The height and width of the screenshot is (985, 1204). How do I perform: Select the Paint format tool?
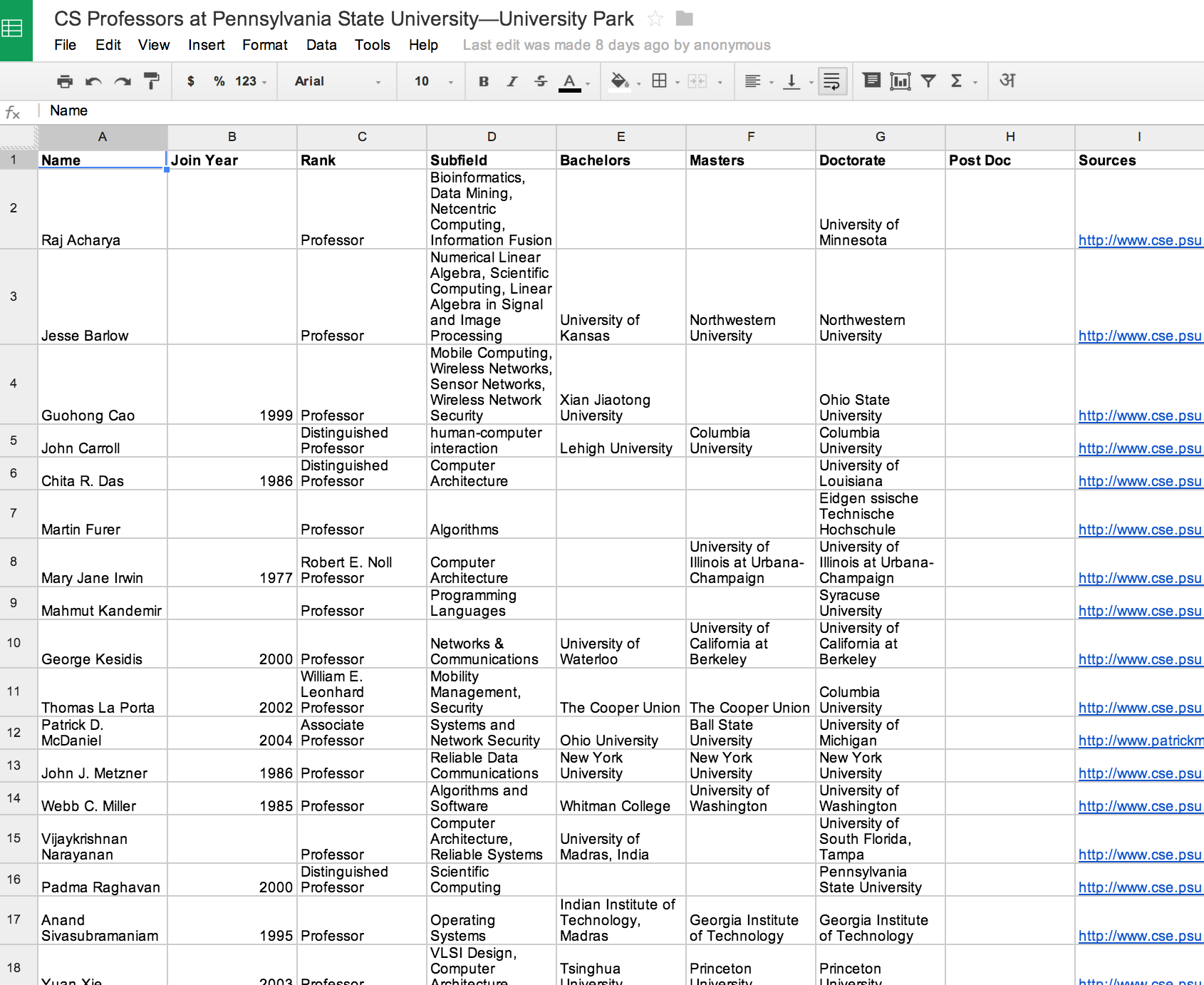tap(151, 81)
